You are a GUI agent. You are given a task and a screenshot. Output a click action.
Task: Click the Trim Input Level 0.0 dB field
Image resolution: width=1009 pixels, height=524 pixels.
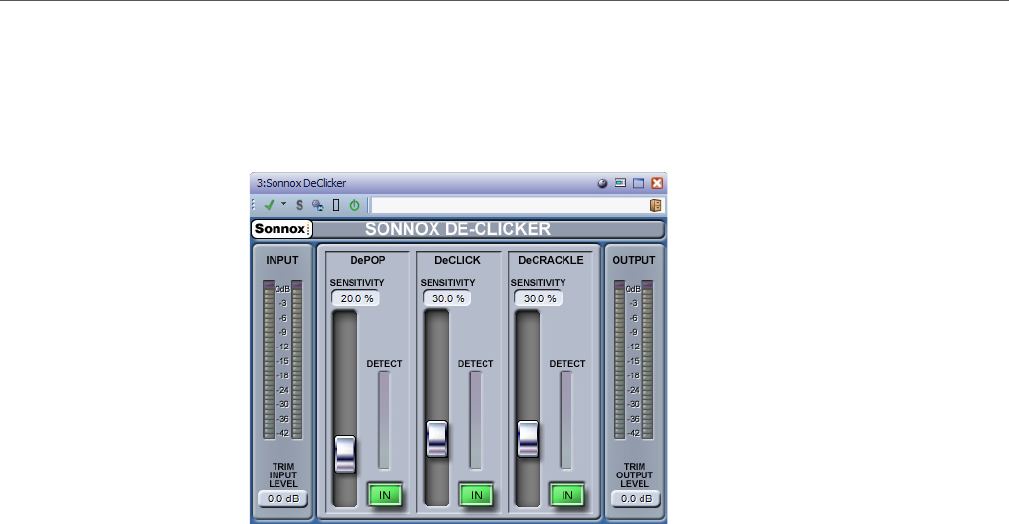(x=283, y=499)
